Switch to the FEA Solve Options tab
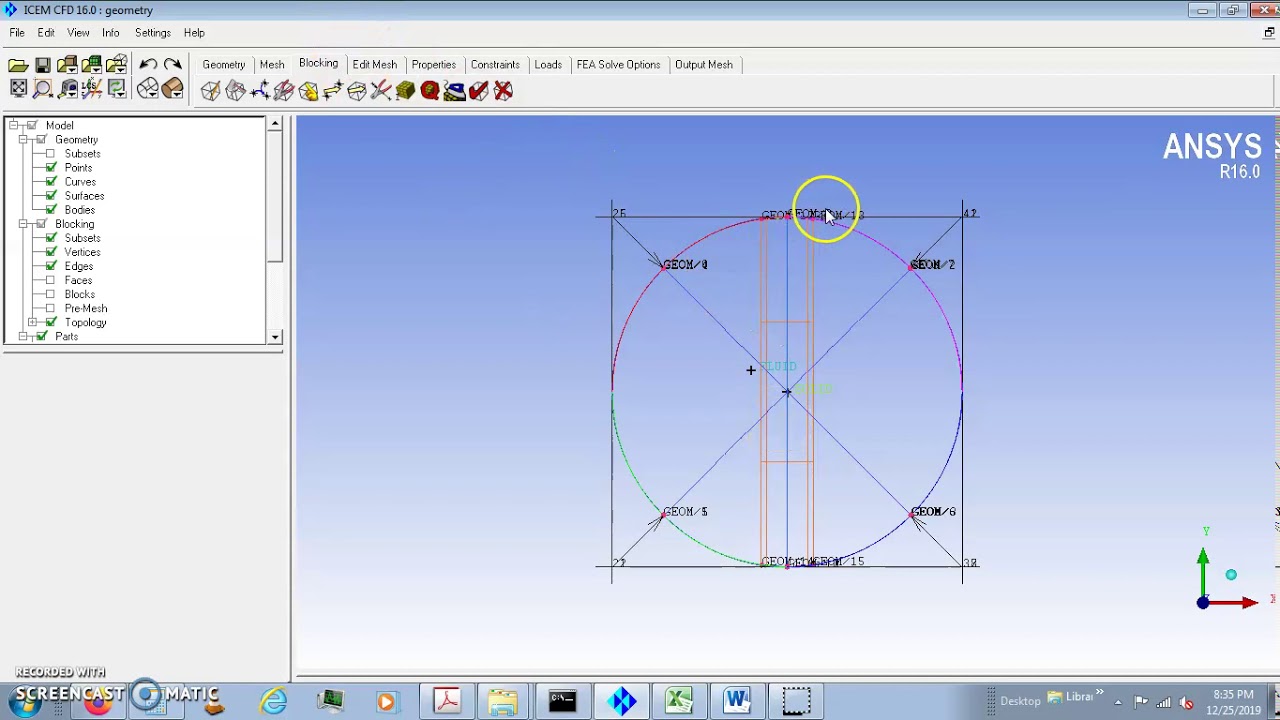This screenshot has height=720, width=1280. [x=618, y=64]
